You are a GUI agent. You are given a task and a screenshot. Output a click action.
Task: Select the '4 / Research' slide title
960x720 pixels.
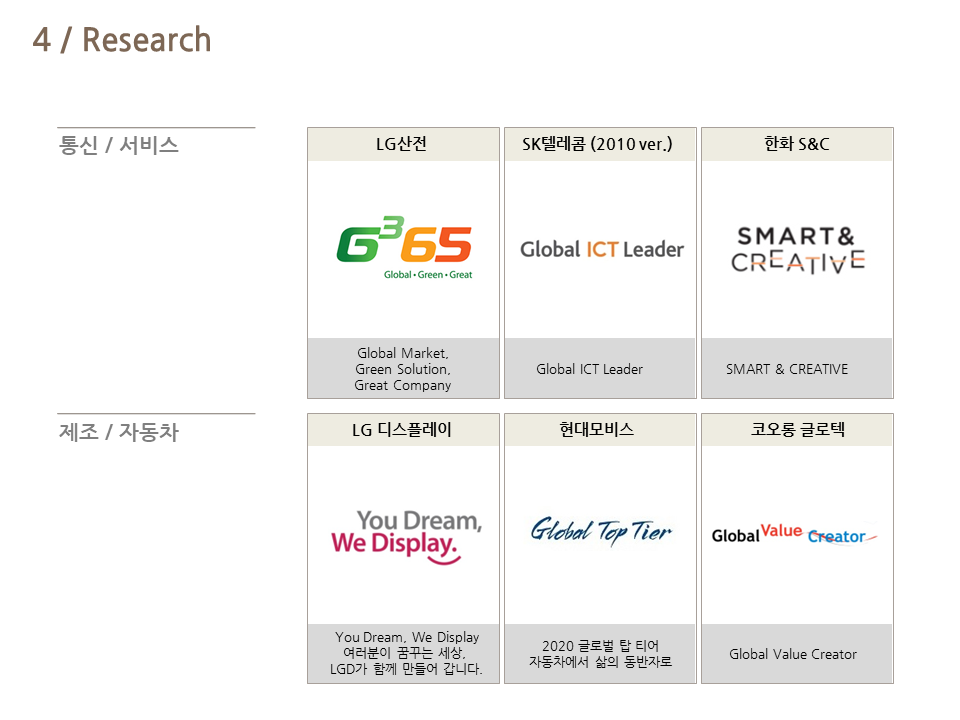pos(122,40)
